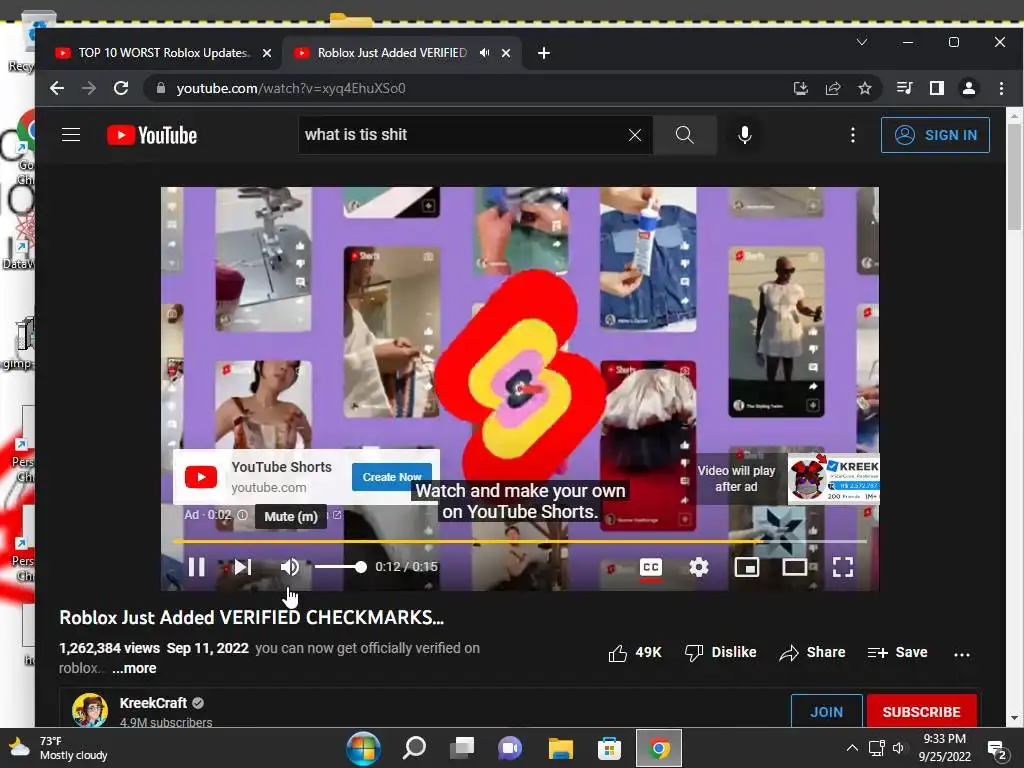Pause the video playback
Screen dimensions: 1024x768
(x=197, y=567)
